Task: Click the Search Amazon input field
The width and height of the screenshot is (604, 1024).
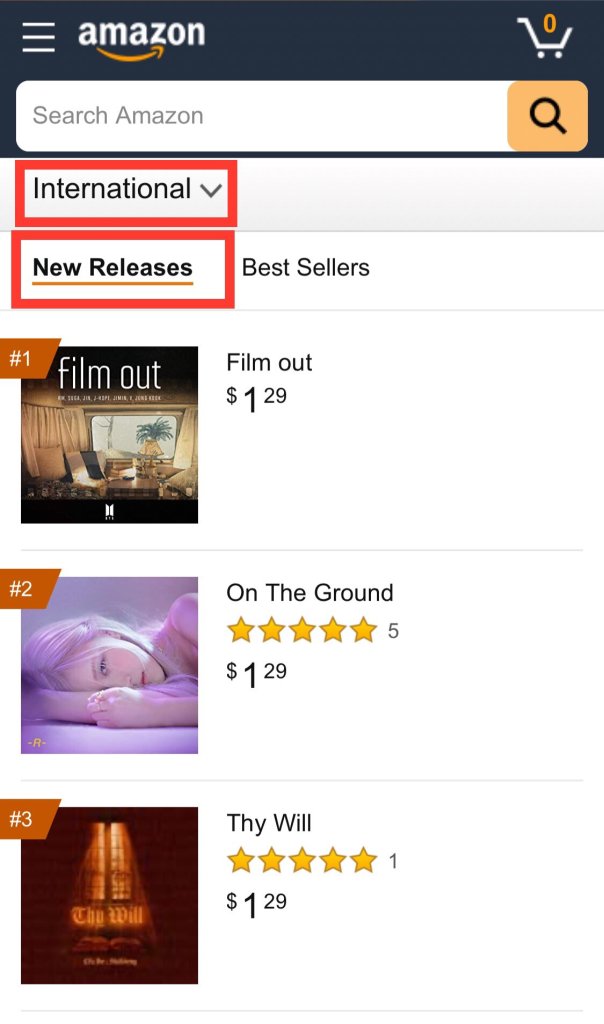Action: tap(262, 116)
